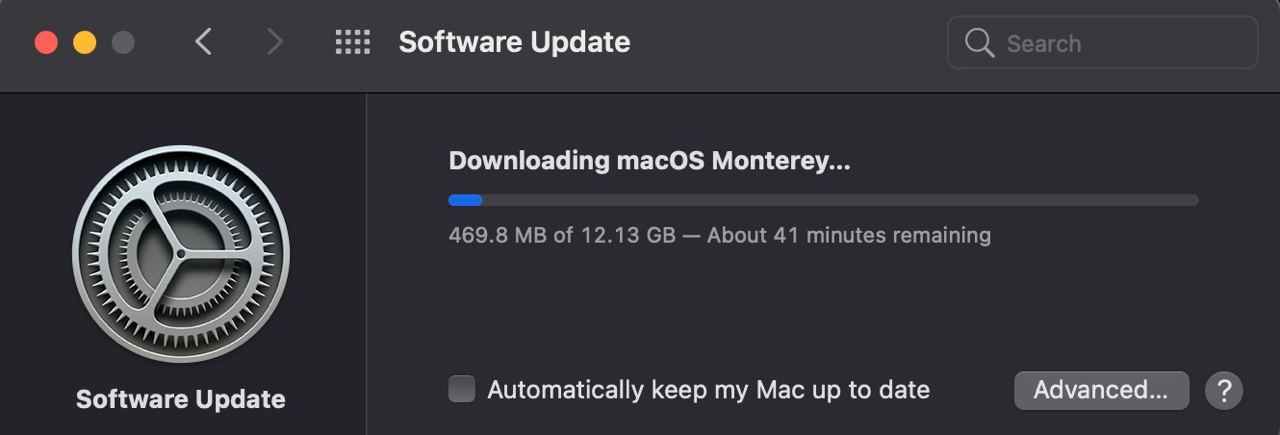Click the magnifying glass search icon
Viewport: 1280px width, 435px height.
979,43
